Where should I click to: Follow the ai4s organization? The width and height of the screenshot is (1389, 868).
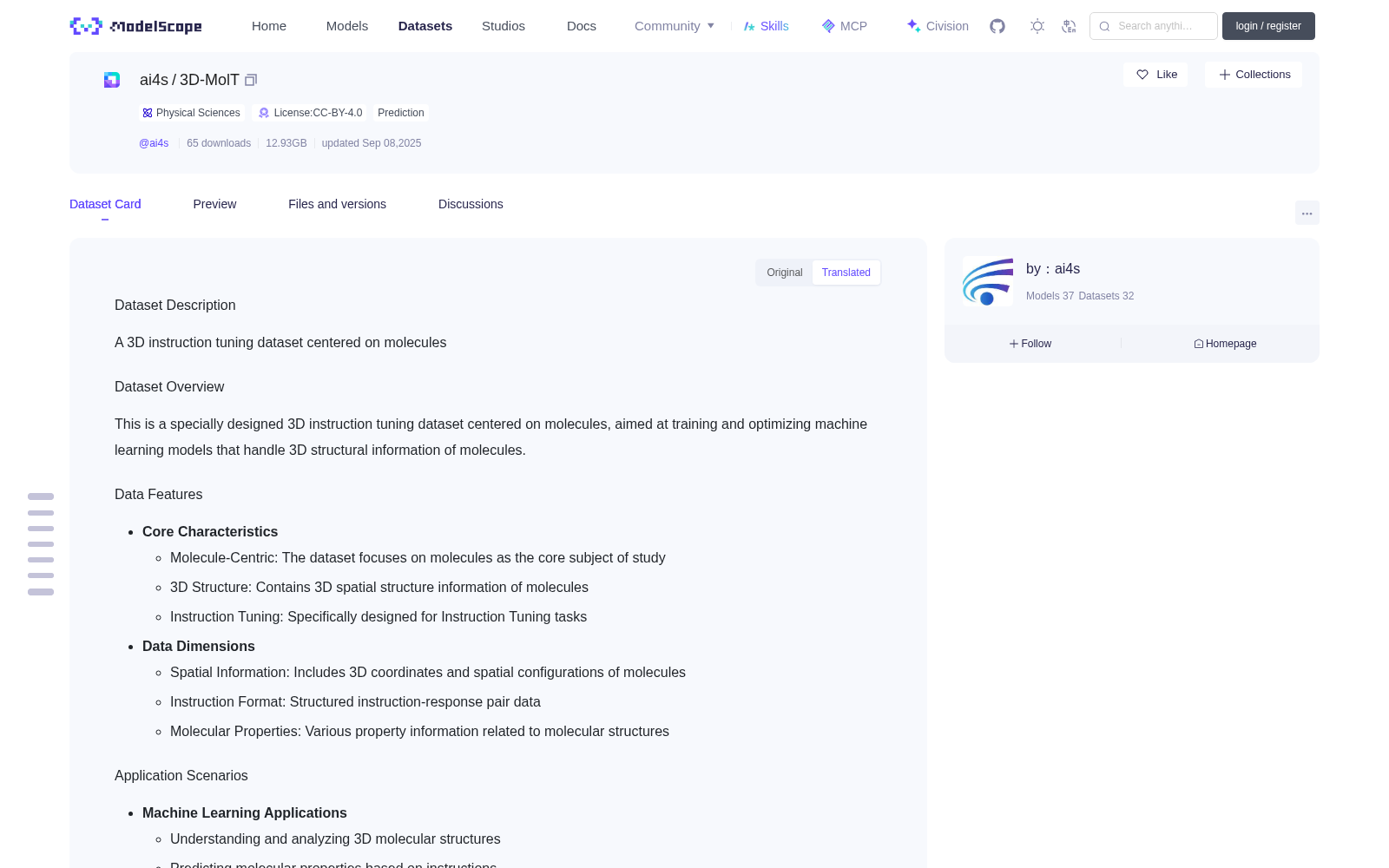click(1030, 344)
